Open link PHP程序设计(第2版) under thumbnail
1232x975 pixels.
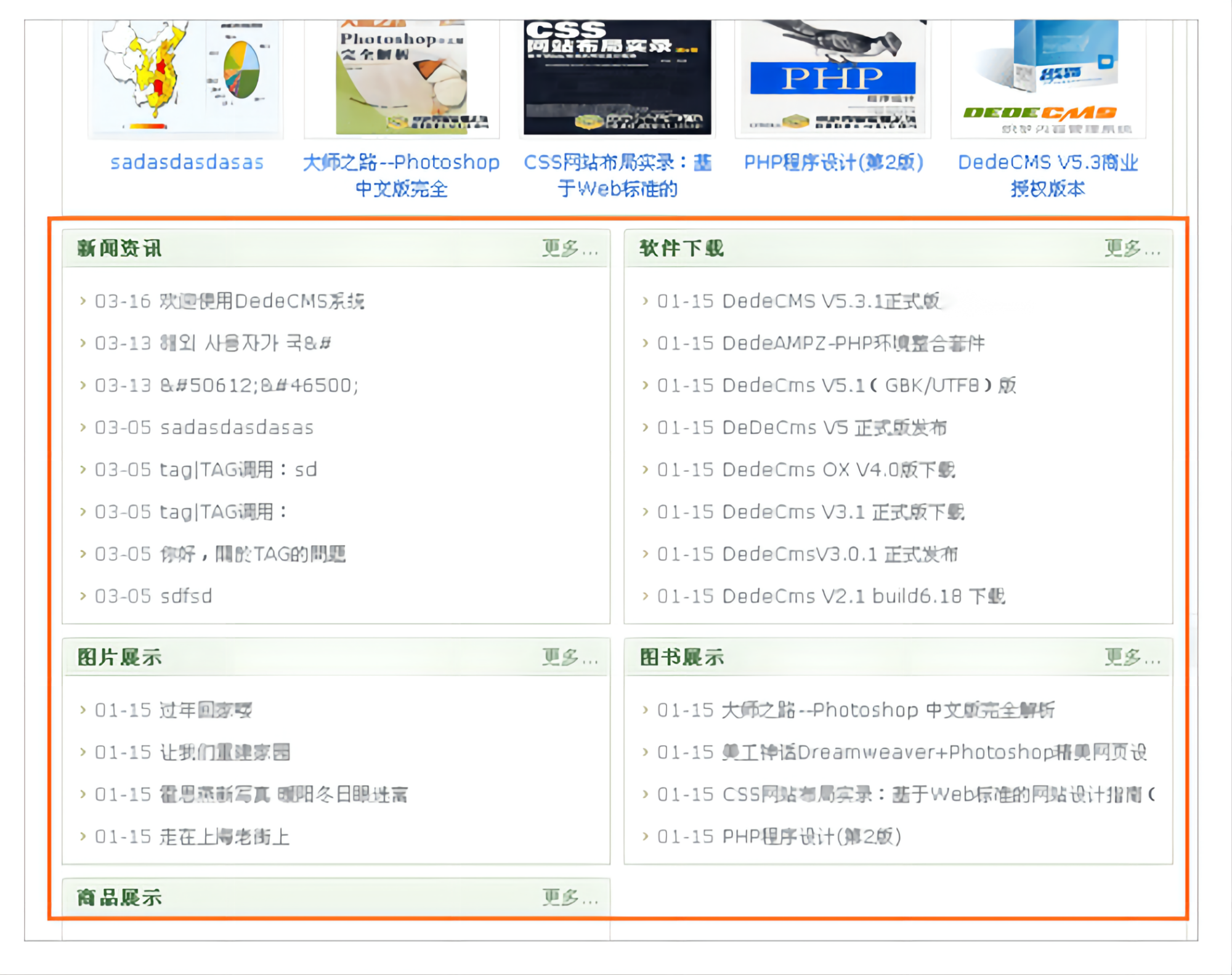pos(833,163)
